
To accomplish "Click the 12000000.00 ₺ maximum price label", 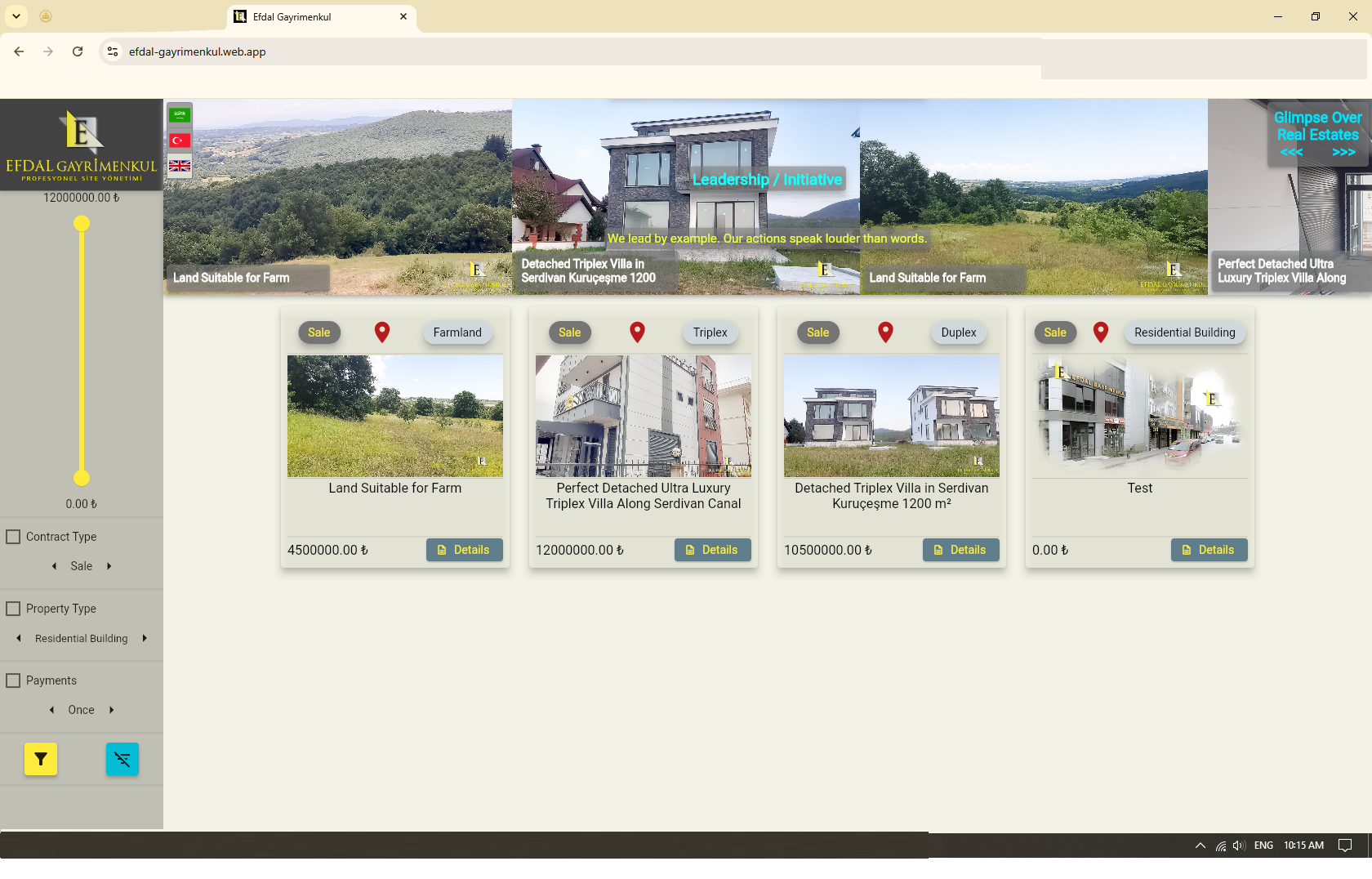I will [x=81, y=198].
